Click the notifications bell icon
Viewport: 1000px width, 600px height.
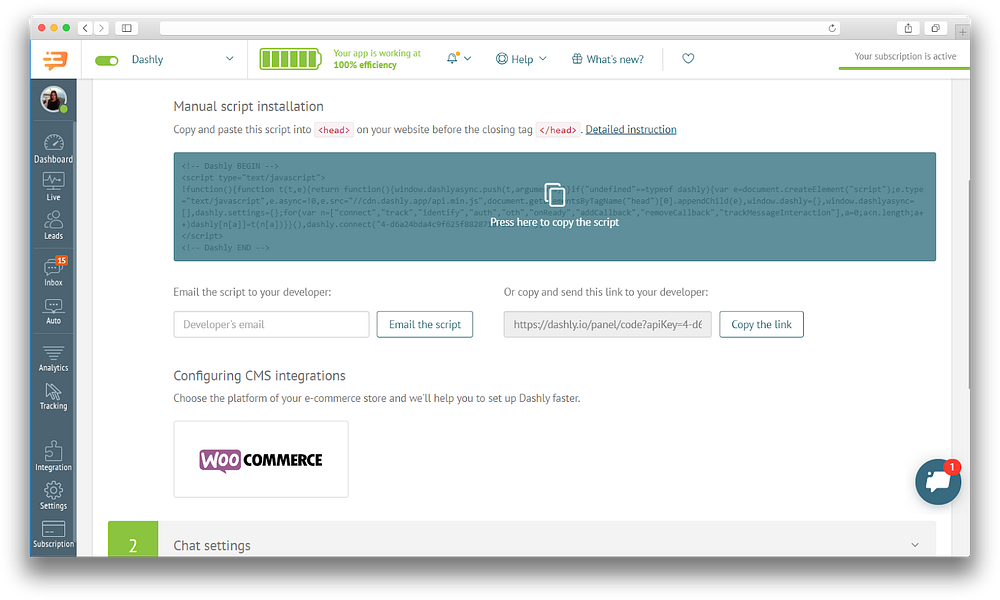click(452, 59)
